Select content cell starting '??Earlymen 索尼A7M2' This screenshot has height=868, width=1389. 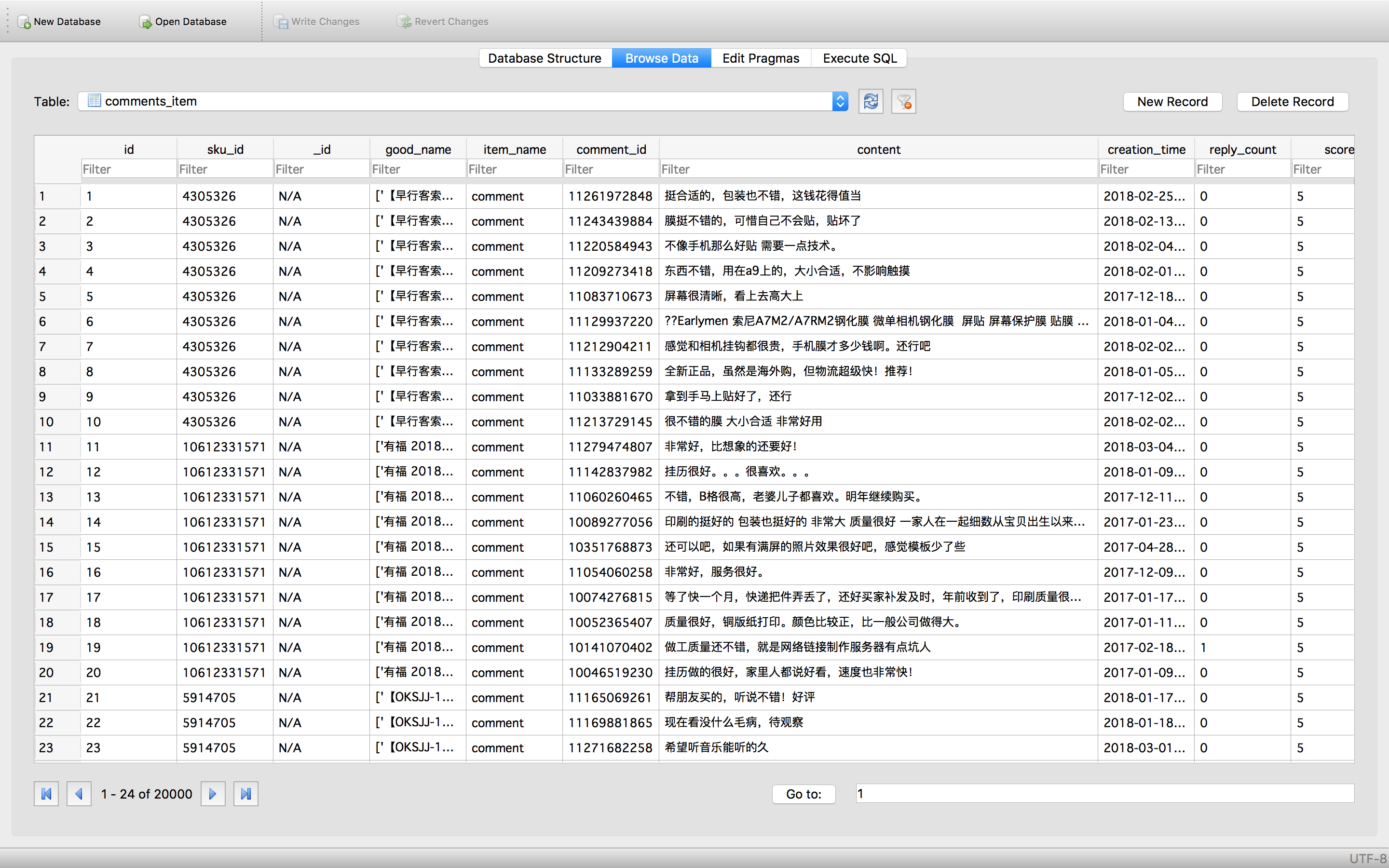(x=878, y=322)
